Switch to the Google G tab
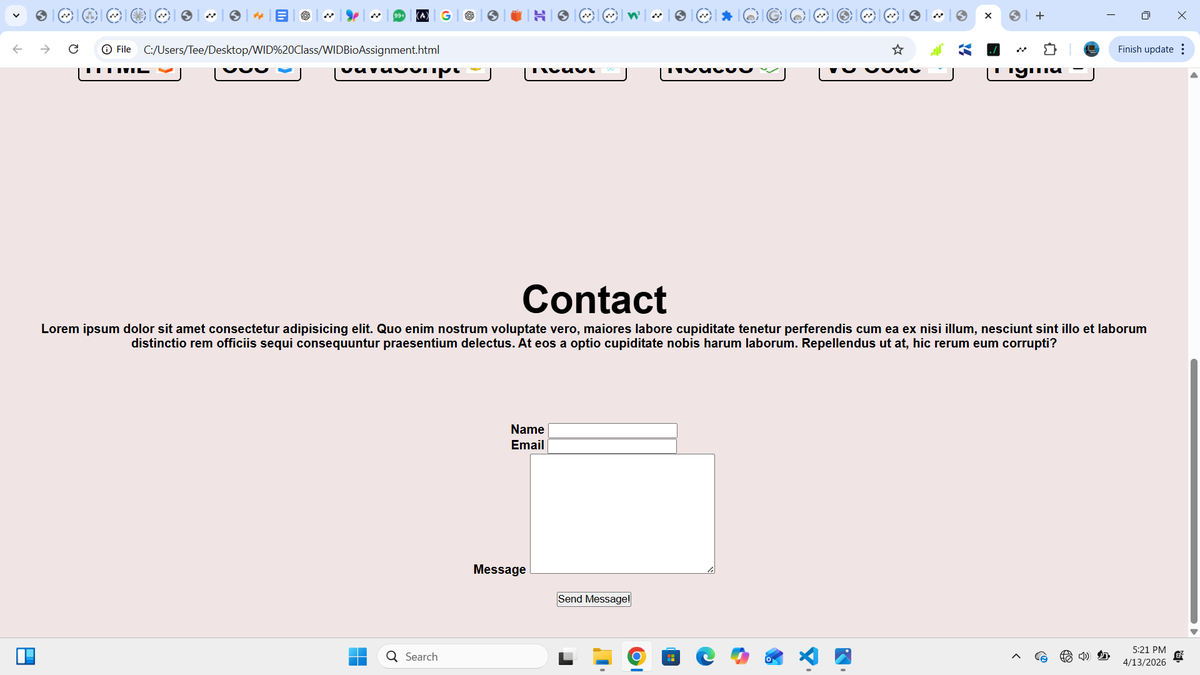Image resolution: width=1200 pixels, height=675 pixels. pos(444,16)
